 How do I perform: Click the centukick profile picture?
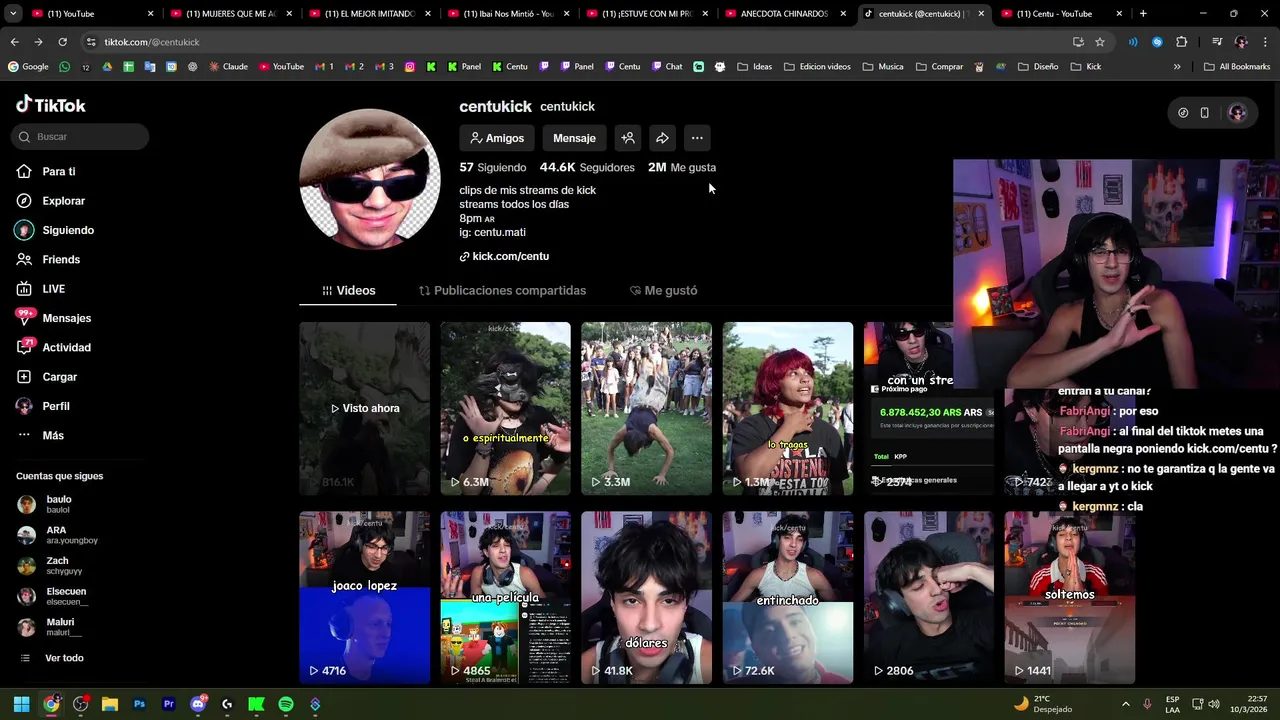pyautogui.click(x=370, y=179)
